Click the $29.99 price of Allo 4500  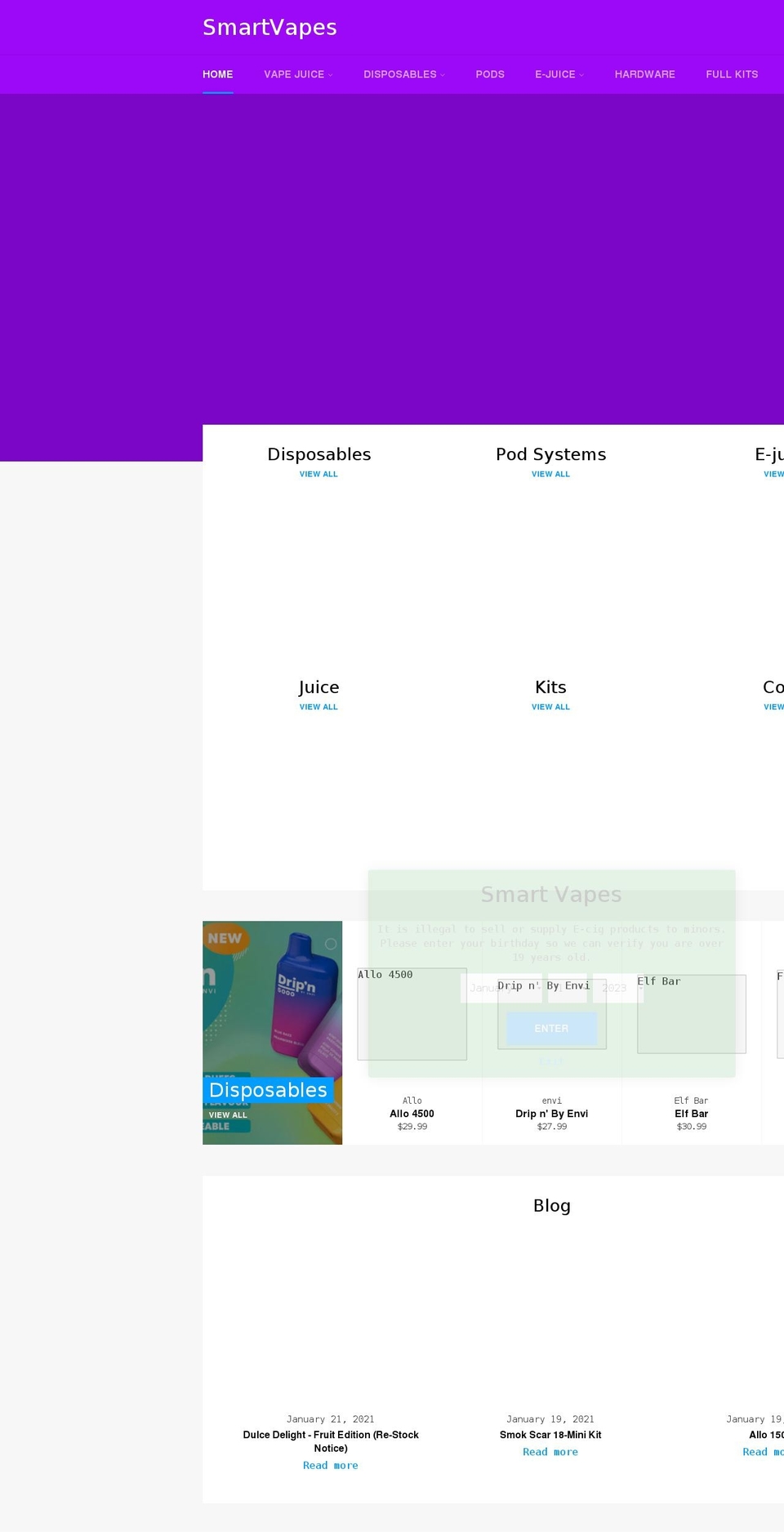[x=412, y=1127]
